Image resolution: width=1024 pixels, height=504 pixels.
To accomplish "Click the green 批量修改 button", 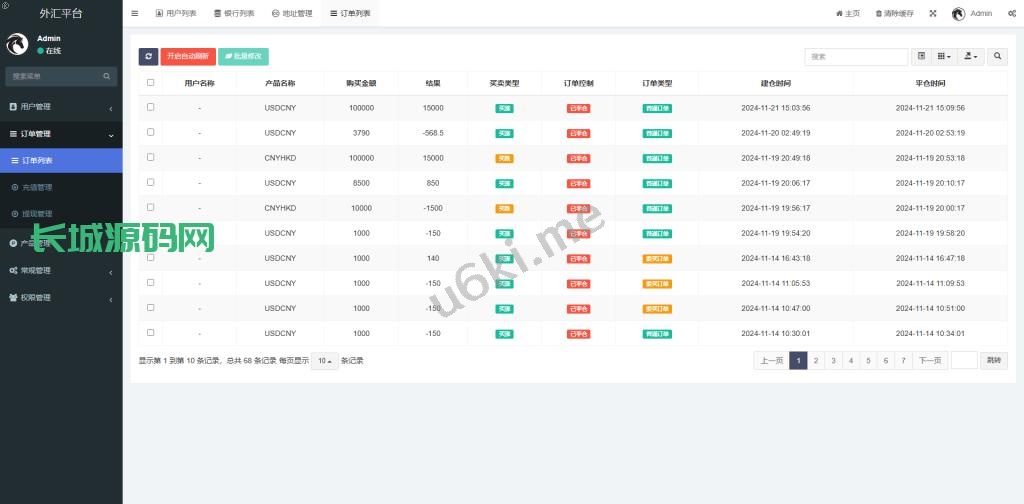I will pos(243,57).
